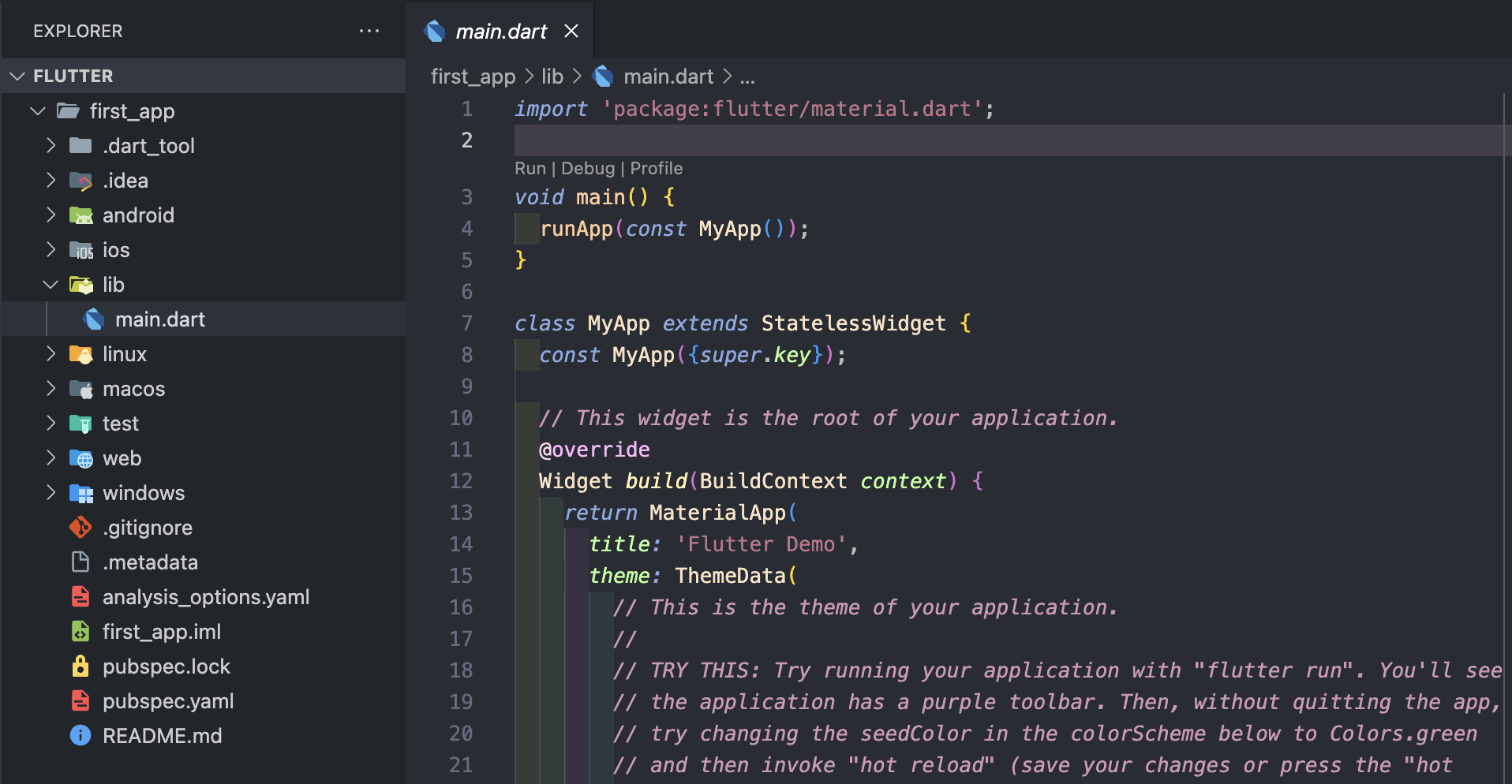Click the .idea folder icon
1512x784 pixels.
[x=80, y=181]
